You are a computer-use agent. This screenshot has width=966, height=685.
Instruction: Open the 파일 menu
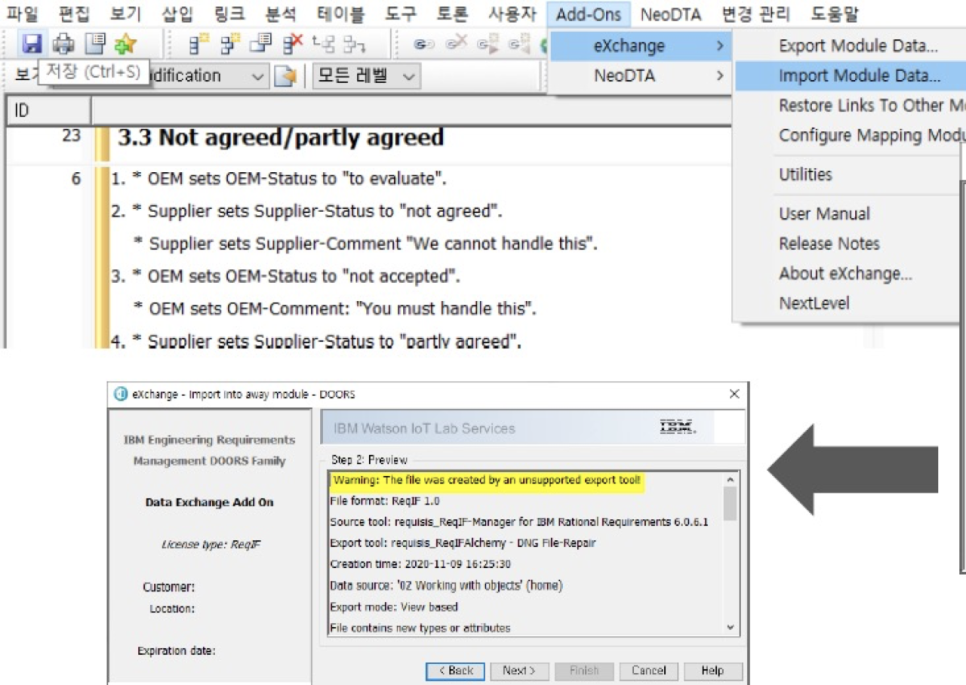[22, 14]
